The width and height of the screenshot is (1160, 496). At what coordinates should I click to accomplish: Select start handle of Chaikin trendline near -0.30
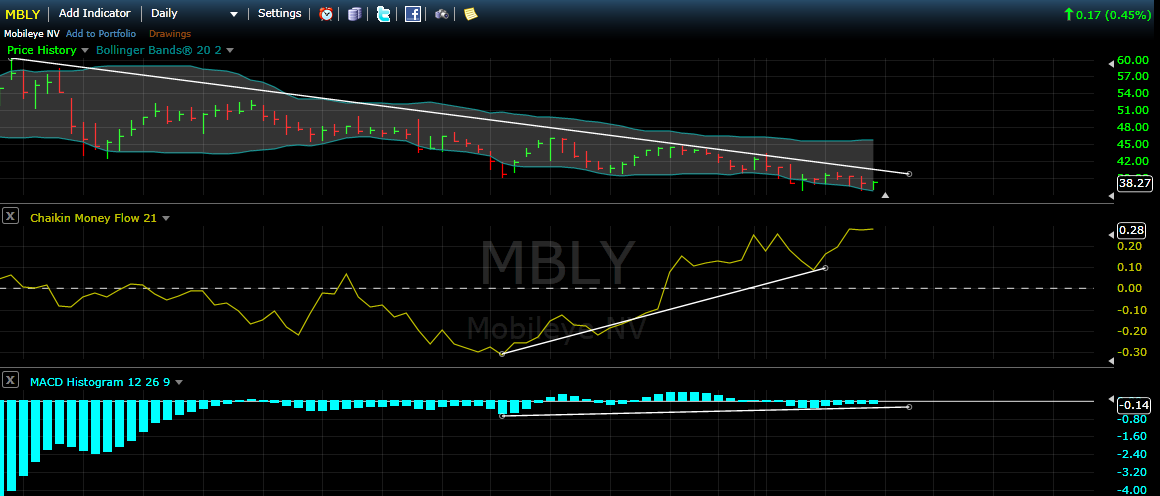[x=502, y=354]
